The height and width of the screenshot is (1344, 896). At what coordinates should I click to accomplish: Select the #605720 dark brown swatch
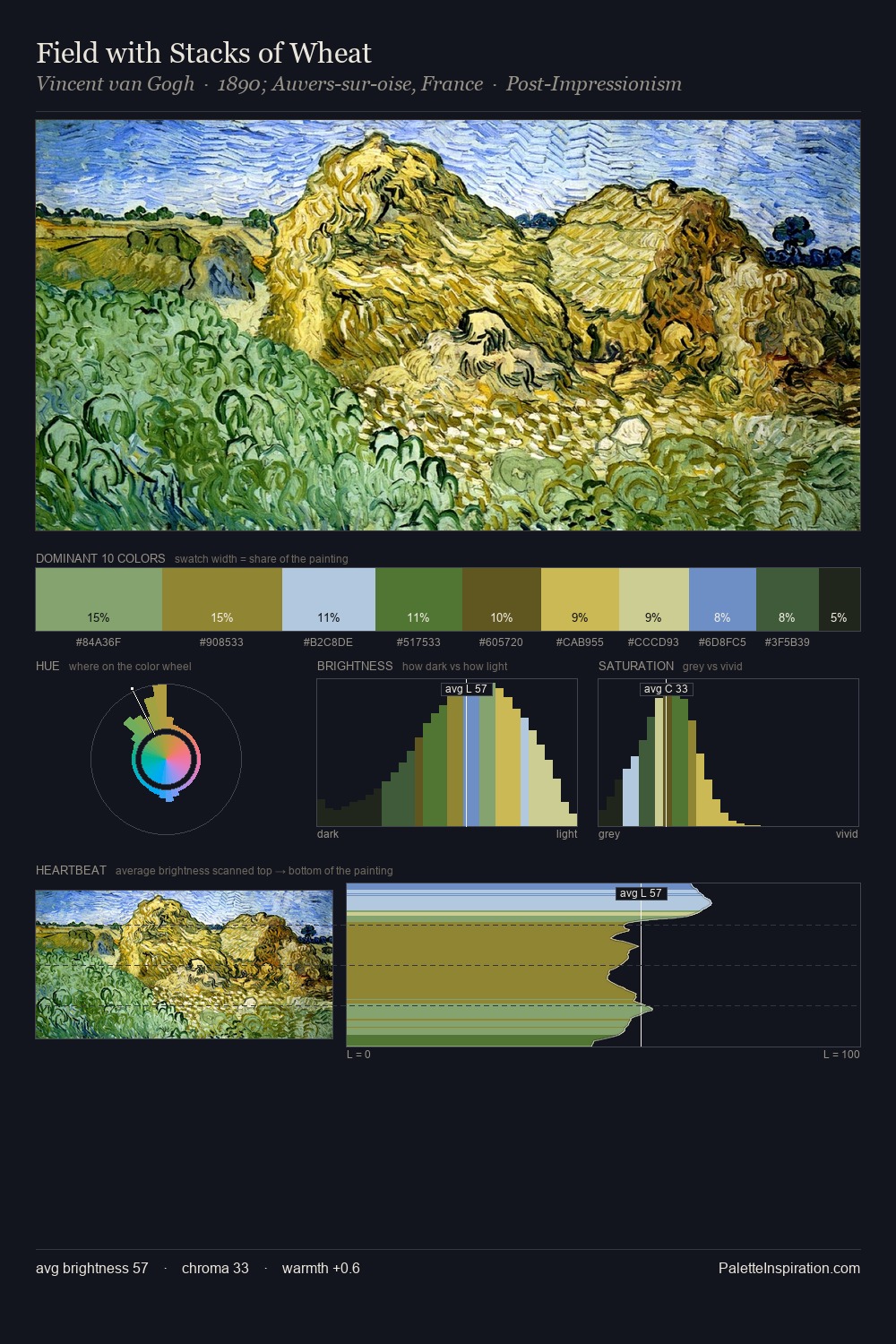tap(502, 599)
